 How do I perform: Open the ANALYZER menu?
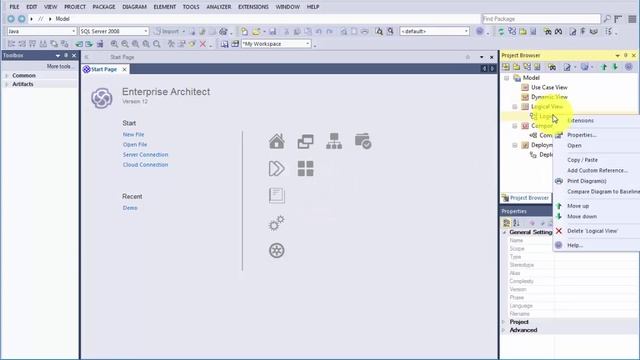[x=219, y=7]
